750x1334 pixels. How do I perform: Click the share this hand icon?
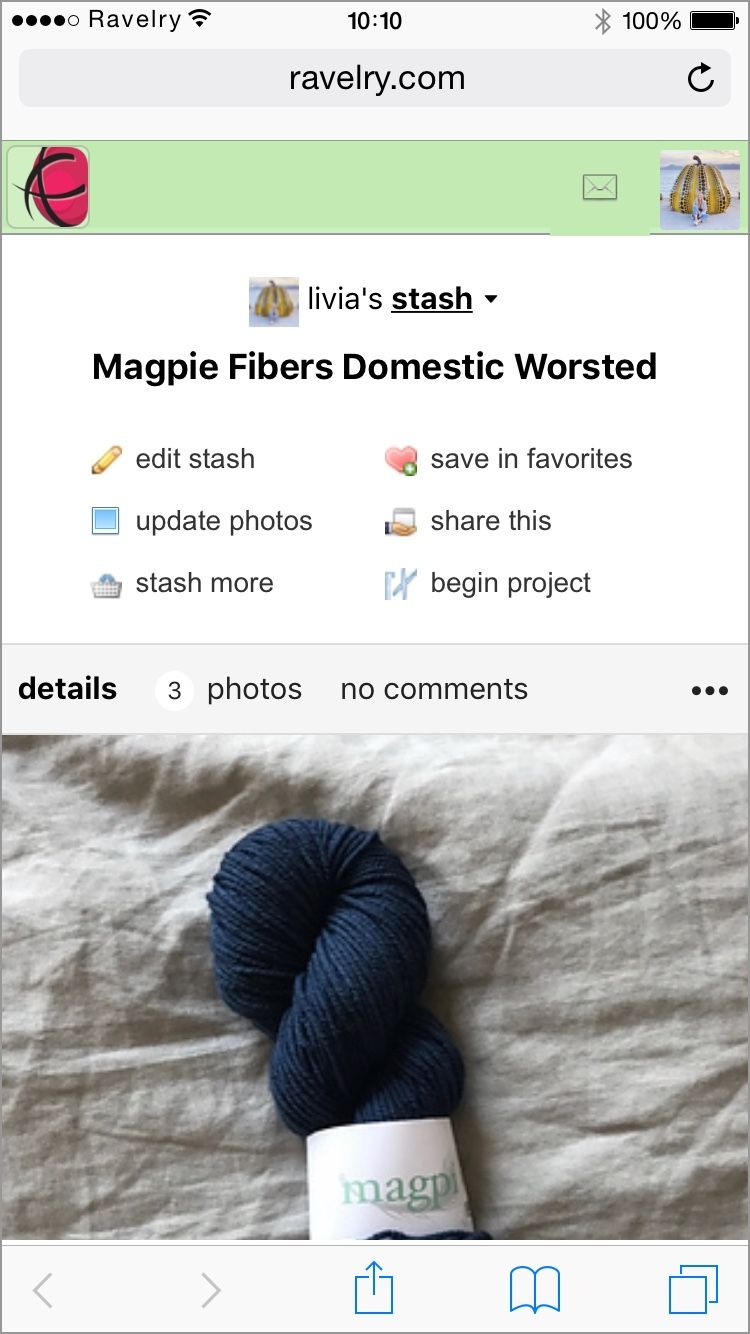(x=400, y=522)
